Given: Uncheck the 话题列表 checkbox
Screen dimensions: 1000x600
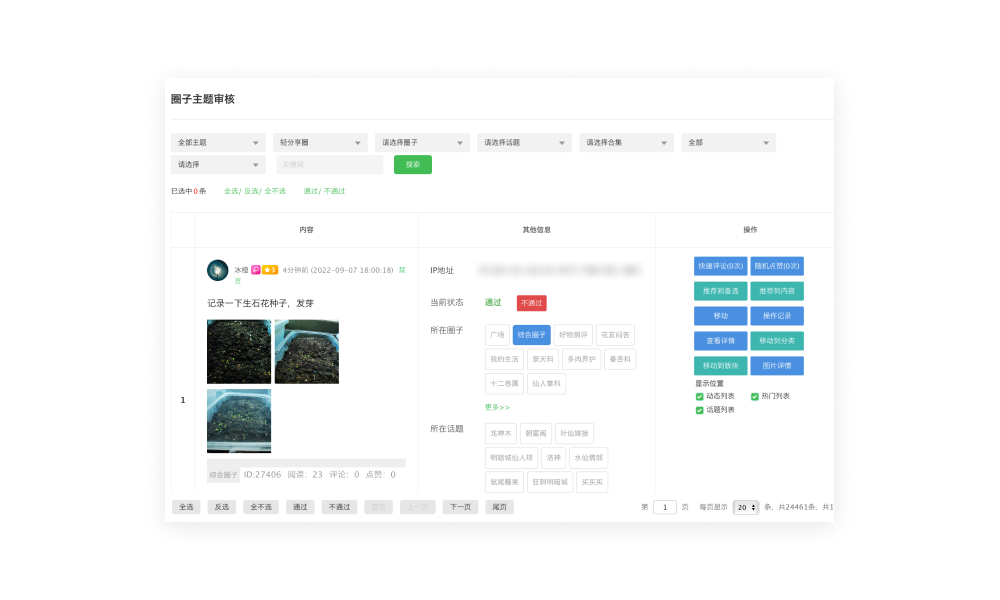Looking at the screenshot, I should [700, 410].
